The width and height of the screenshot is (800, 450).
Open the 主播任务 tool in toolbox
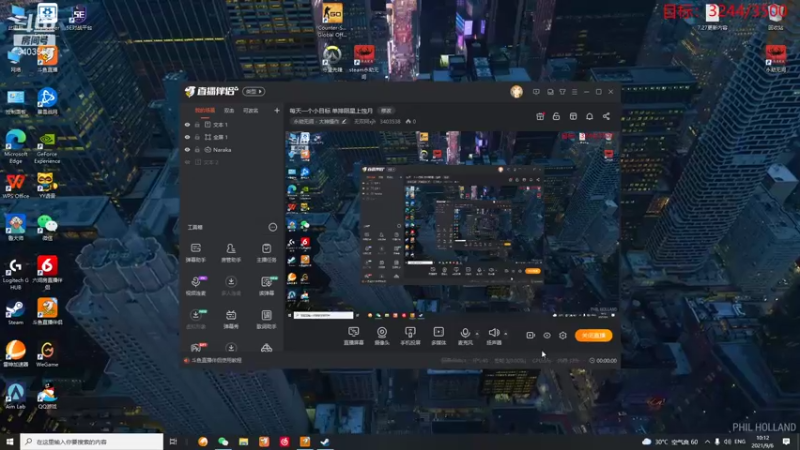coord(266,253)
